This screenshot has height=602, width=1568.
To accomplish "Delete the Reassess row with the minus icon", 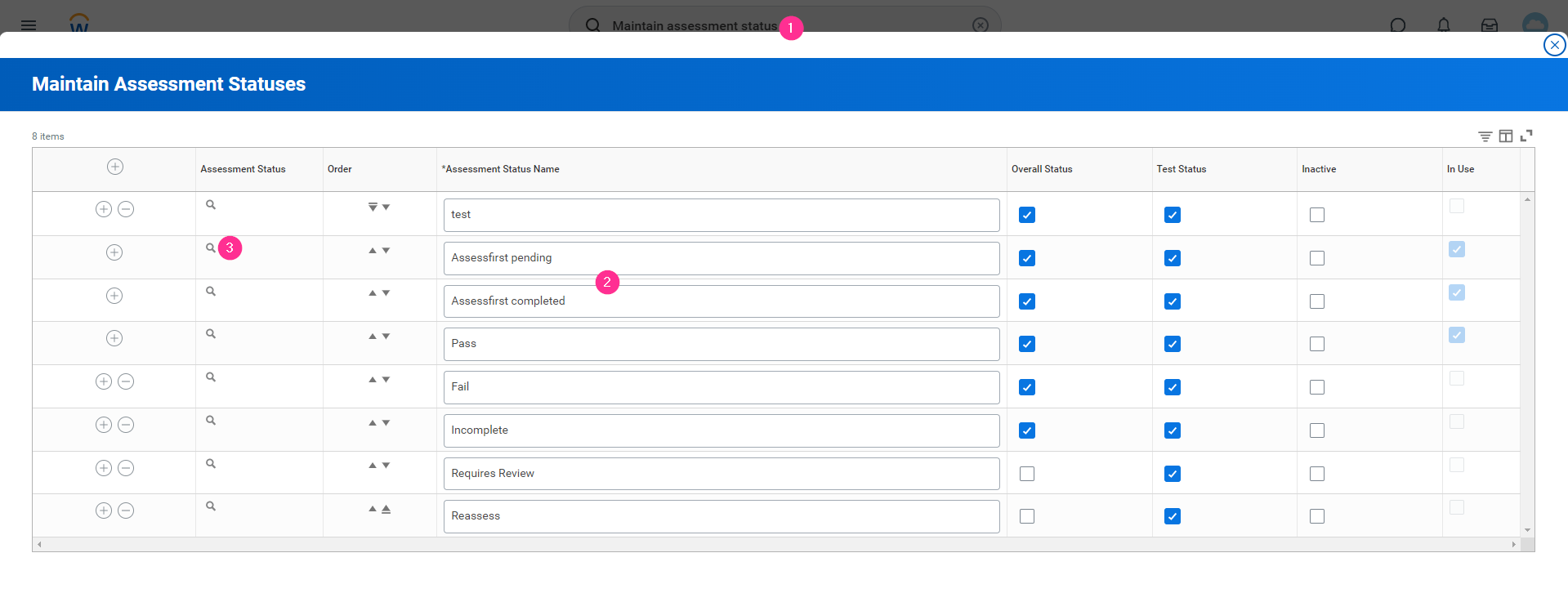I will (126, 511).
